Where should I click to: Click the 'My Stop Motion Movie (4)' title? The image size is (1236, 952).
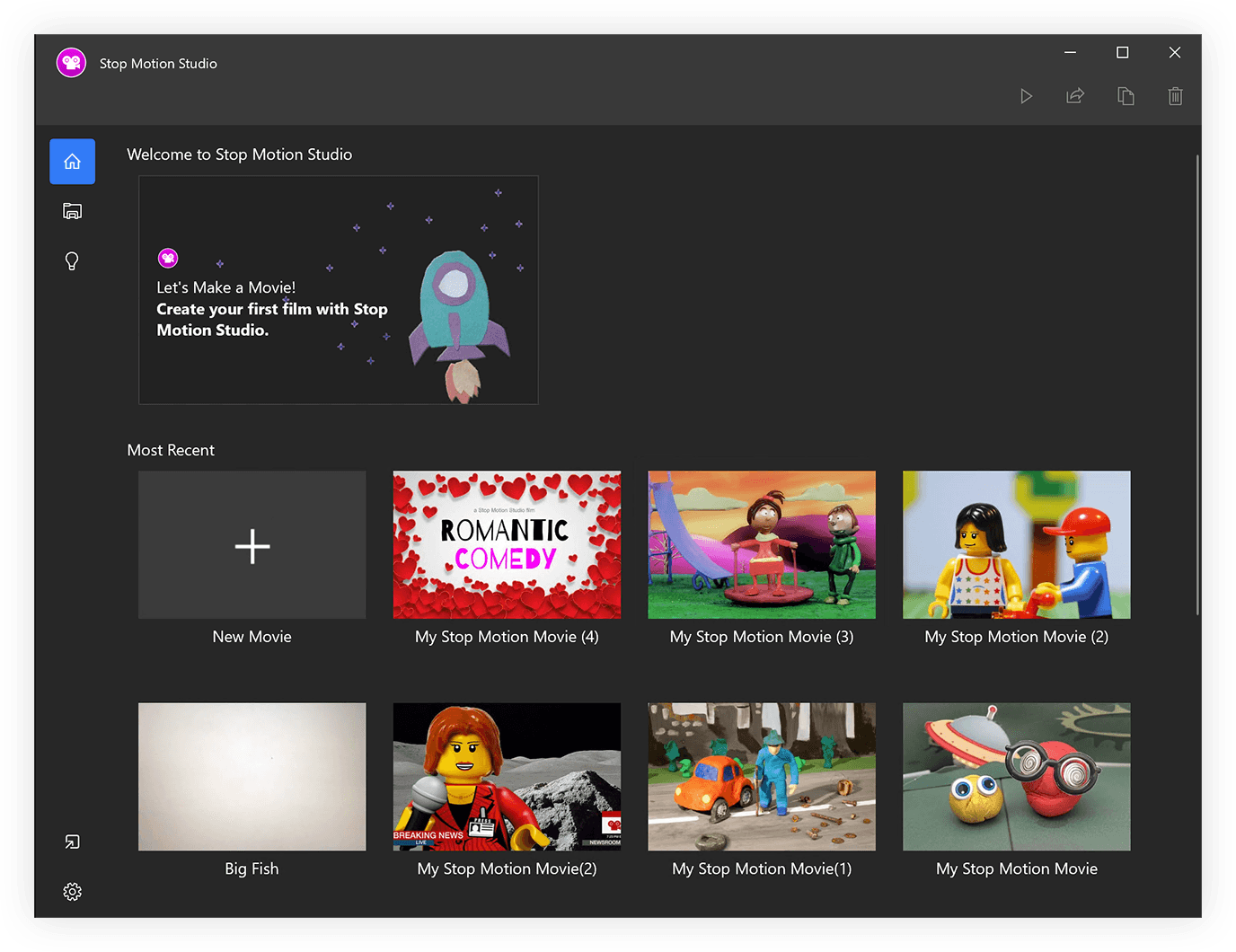(x=507, y=637)
